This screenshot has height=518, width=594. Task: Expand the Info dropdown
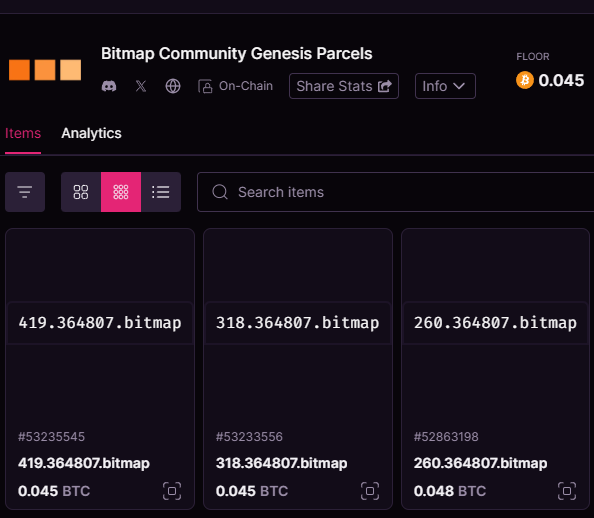[x=445, y=86]
